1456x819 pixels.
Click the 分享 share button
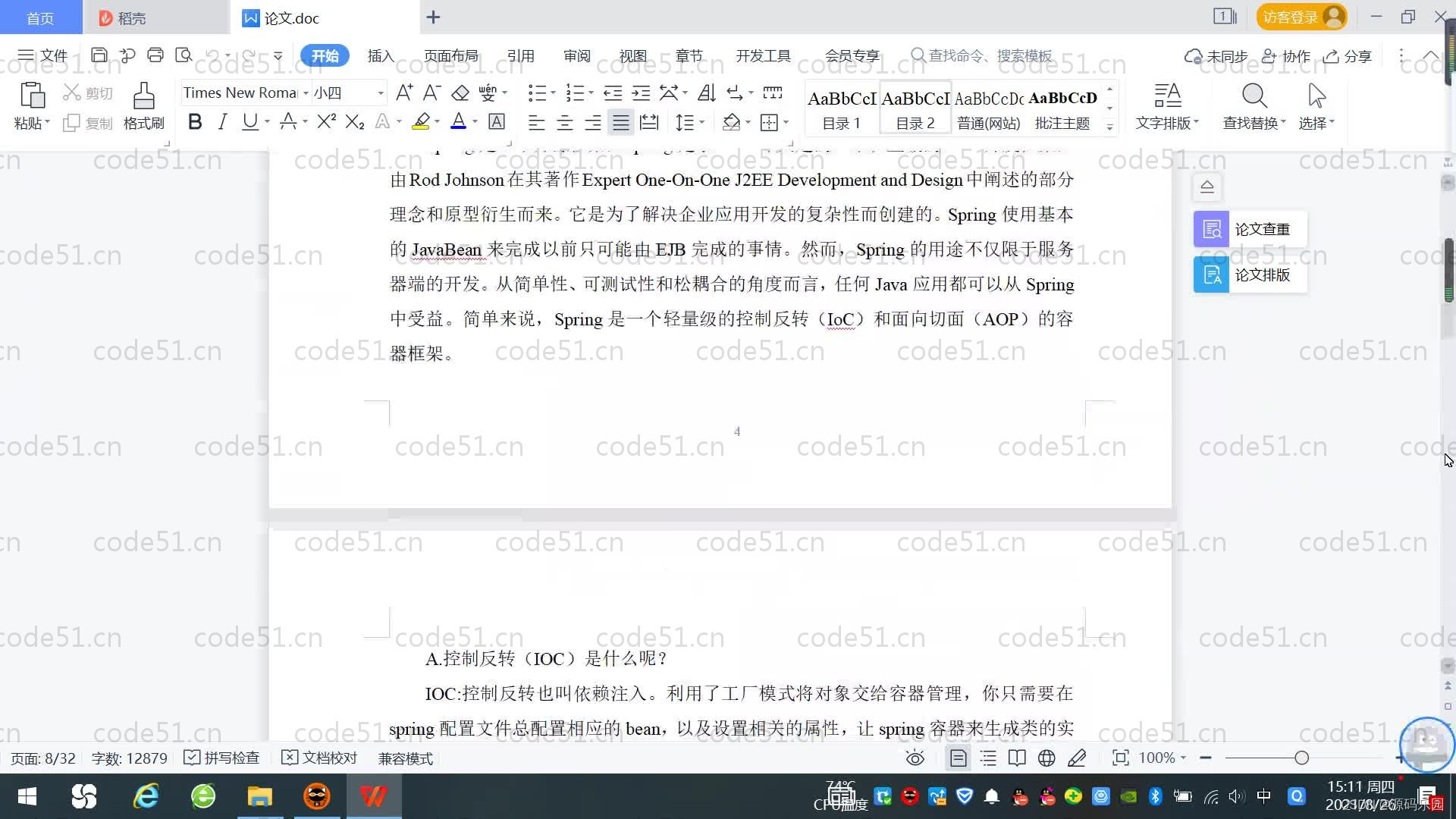click(1348, 55)
